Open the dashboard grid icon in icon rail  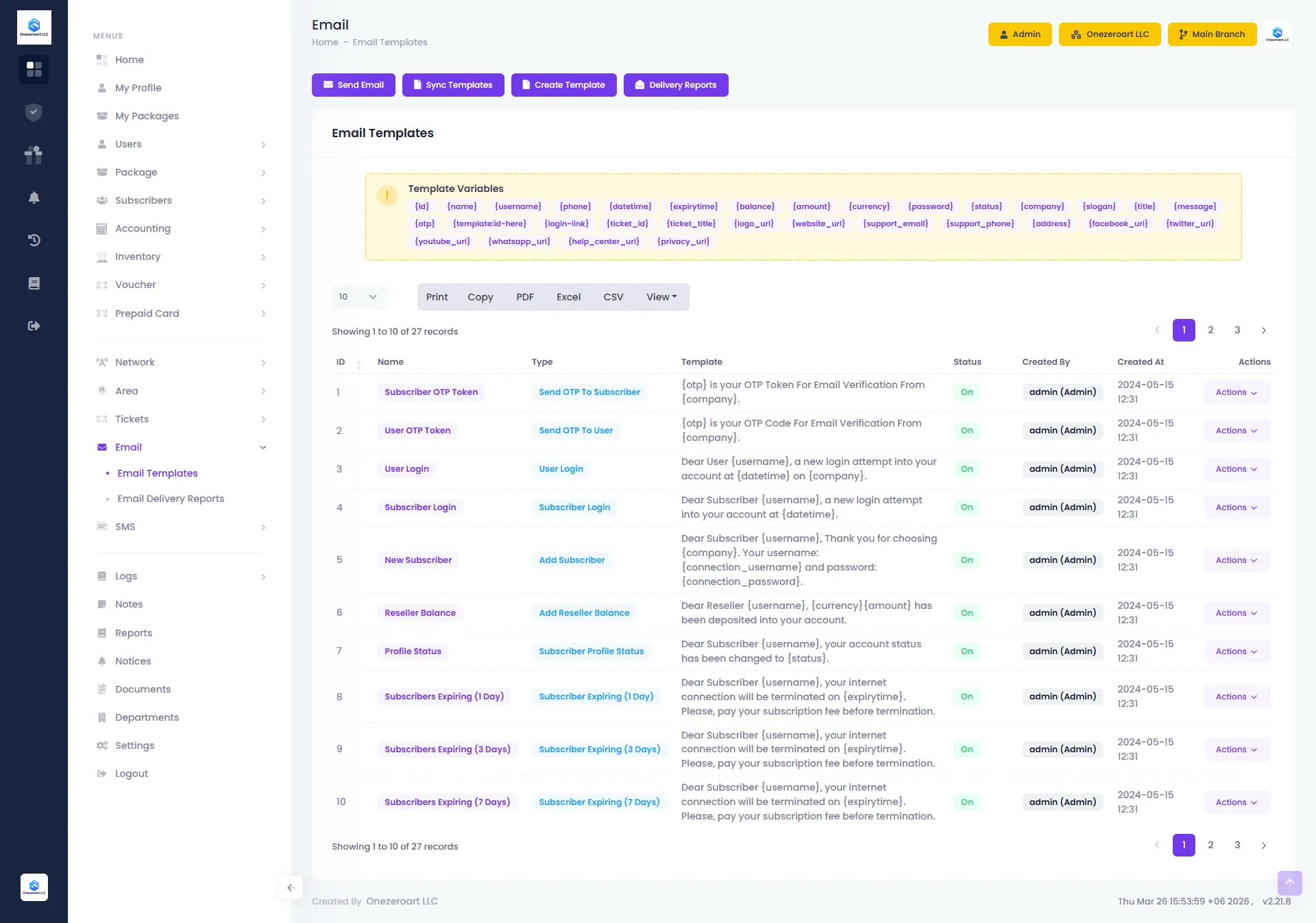34,70
